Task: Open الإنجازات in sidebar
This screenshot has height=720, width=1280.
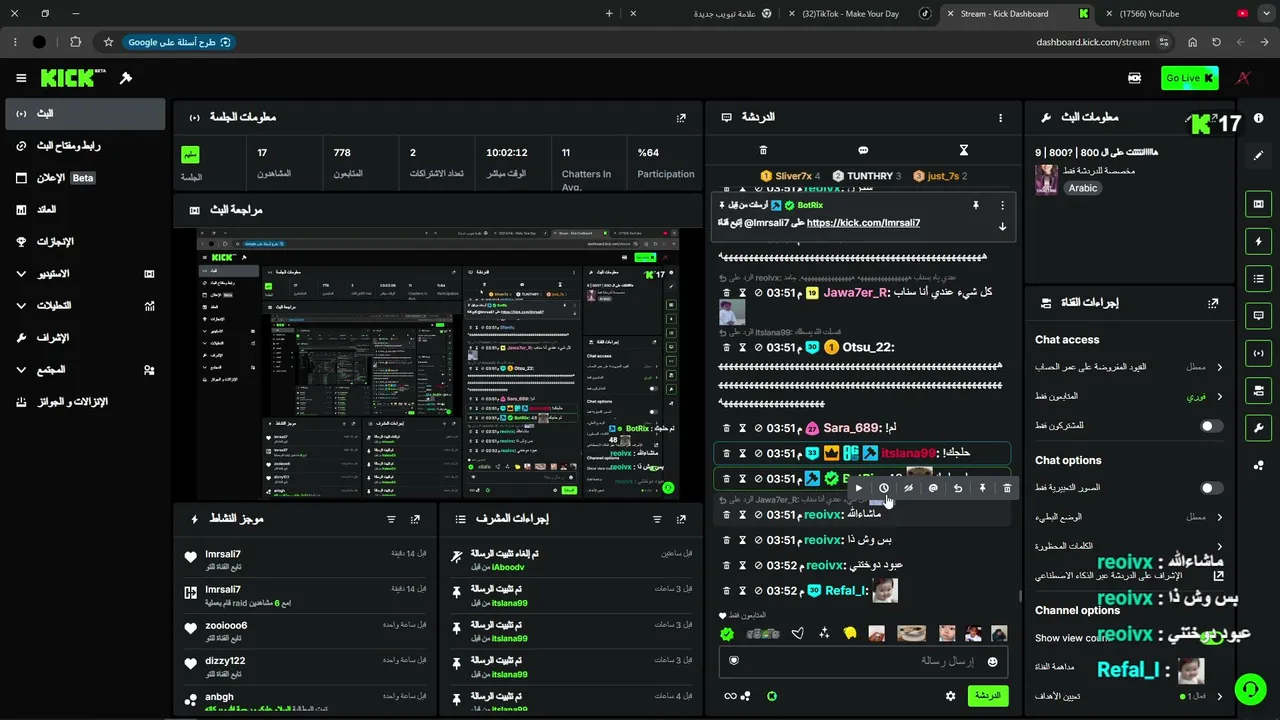Action: click(x=85, y=242)
